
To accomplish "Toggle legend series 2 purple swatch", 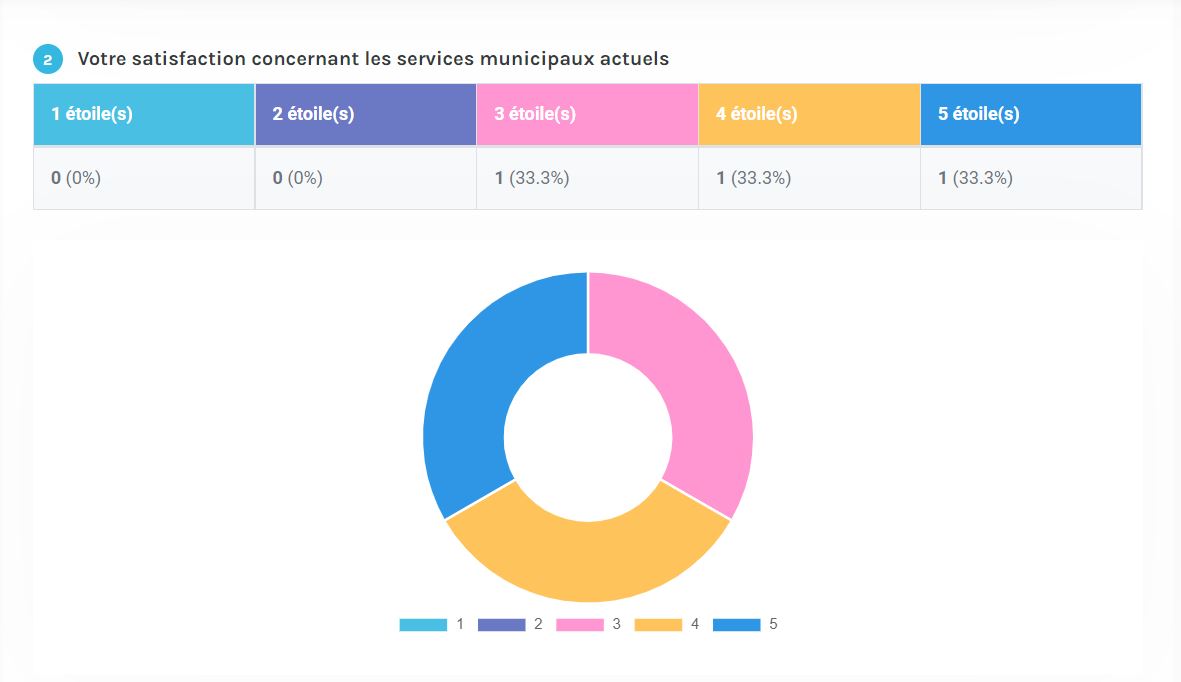I will pyautogui.click(x=501, y=625).
